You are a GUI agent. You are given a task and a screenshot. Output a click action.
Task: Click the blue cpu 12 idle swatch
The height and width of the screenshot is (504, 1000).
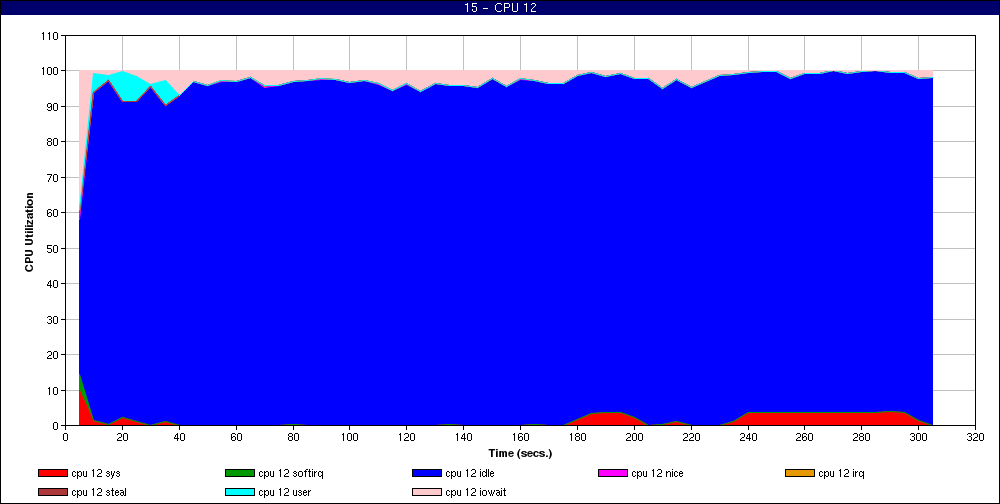[427, 473]
